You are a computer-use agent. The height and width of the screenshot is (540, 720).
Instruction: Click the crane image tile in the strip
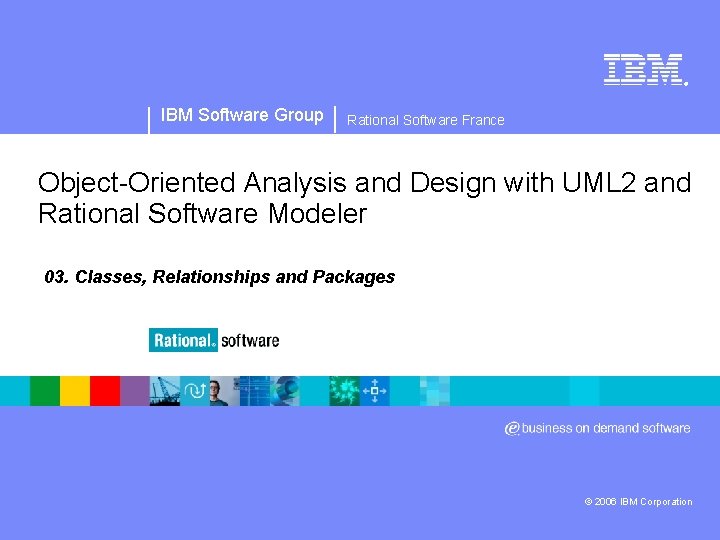tap(165, 391)
